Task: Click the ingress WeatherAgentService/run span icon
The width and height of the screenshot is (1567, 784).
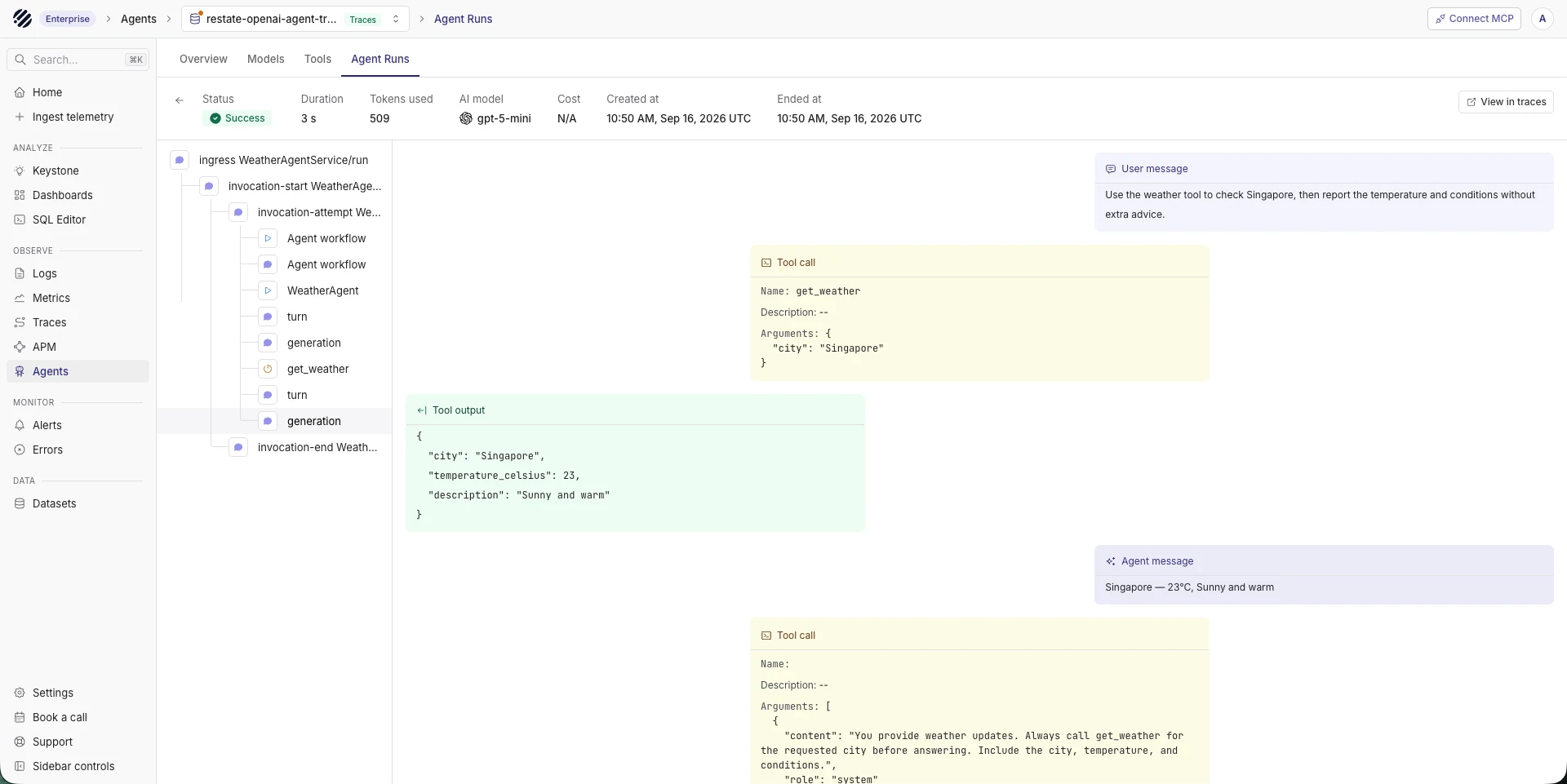Action: point(180,160)
